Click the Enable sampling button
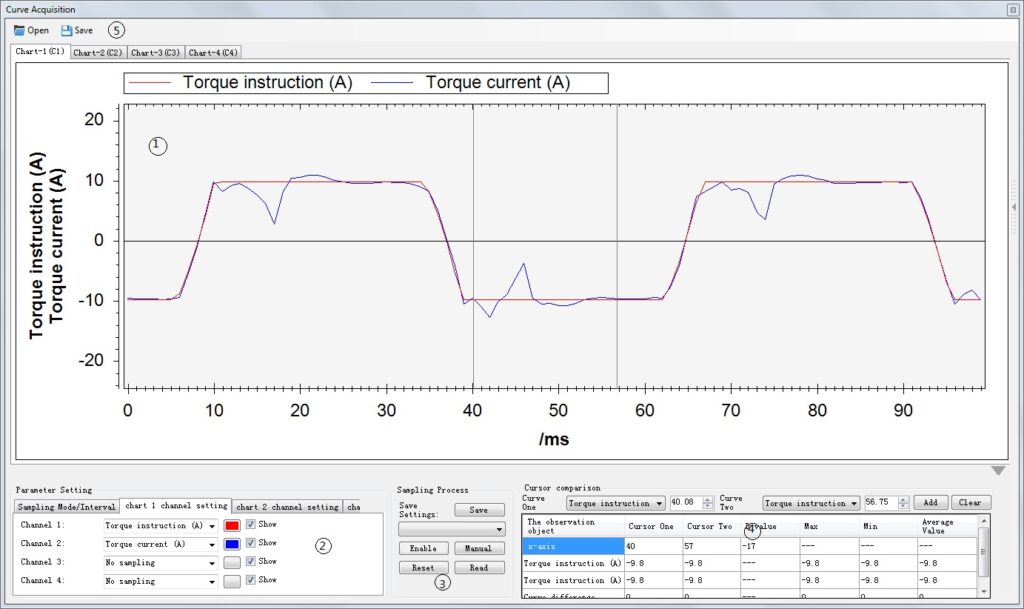 [423, 548]
